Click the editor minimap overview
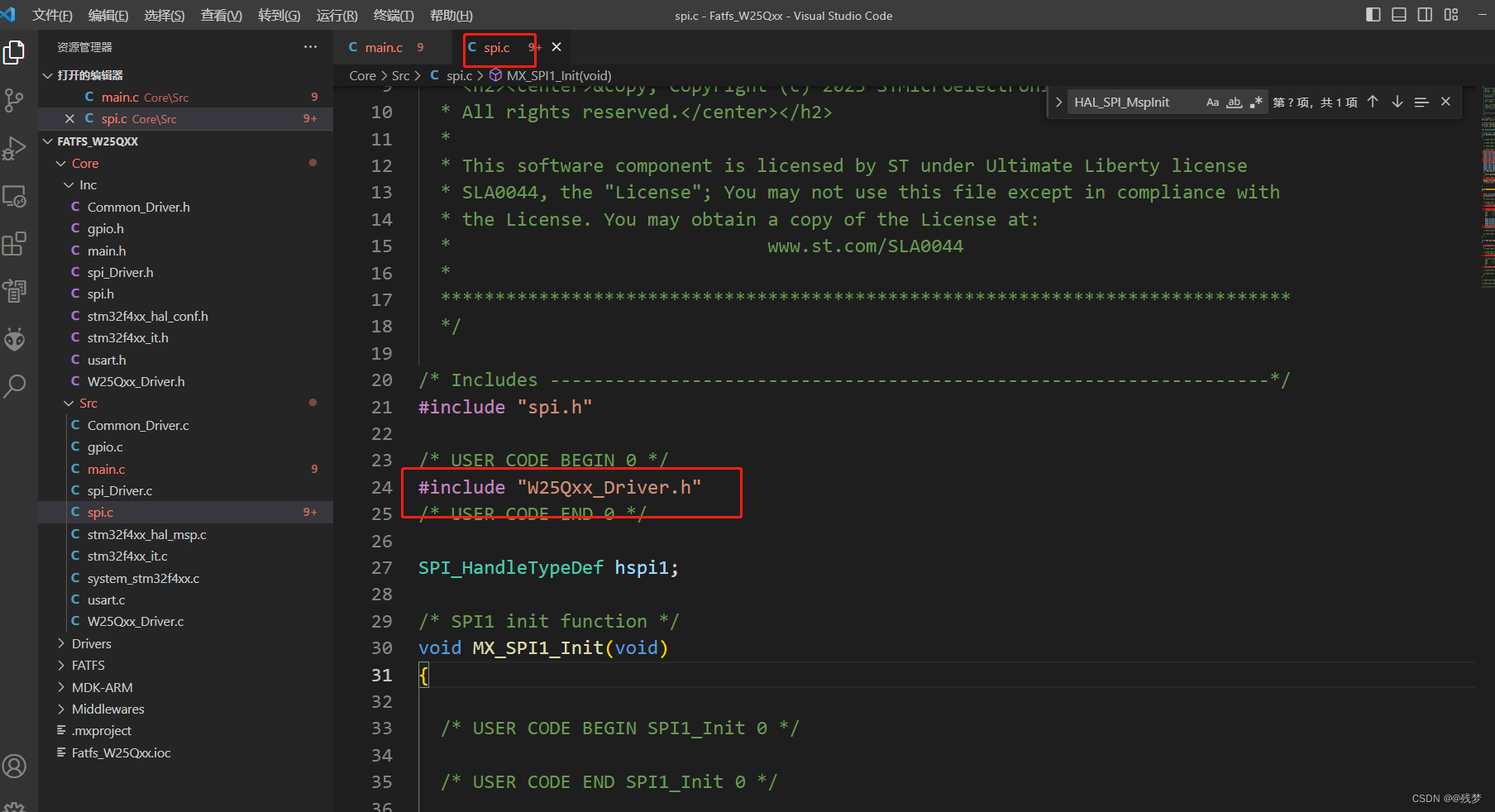This screenshot has height=812, width=1495. coord(1488,186)
